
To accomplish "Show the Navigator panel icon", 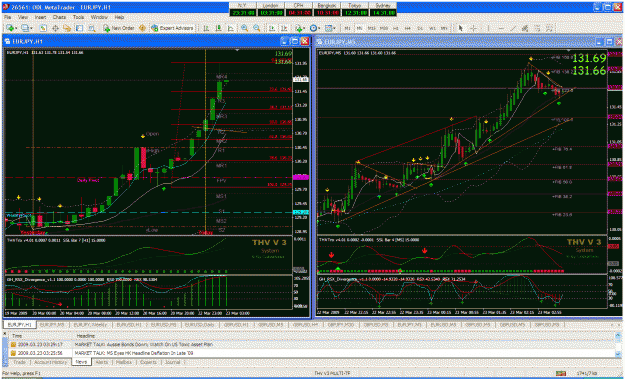I will pos(67,28).
